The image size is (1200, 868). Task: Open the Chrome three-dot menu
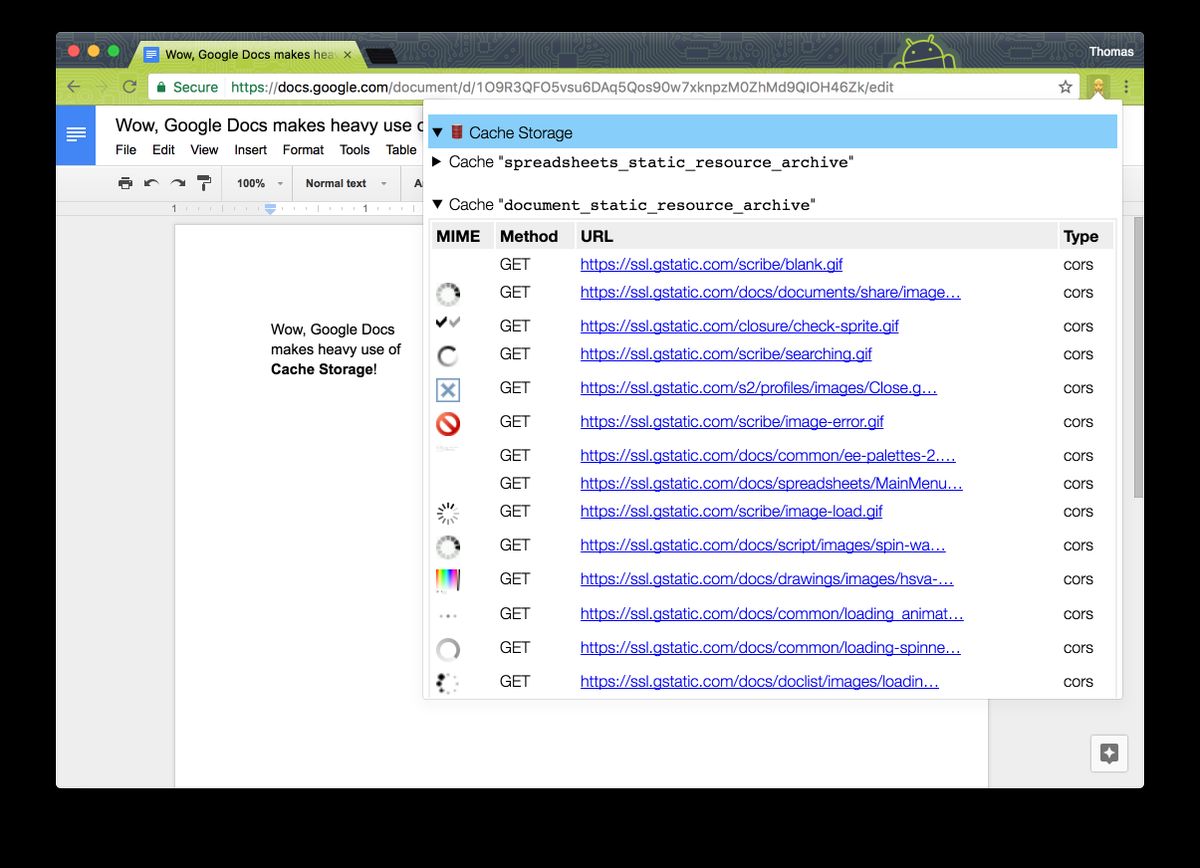tap(1127, 87)
